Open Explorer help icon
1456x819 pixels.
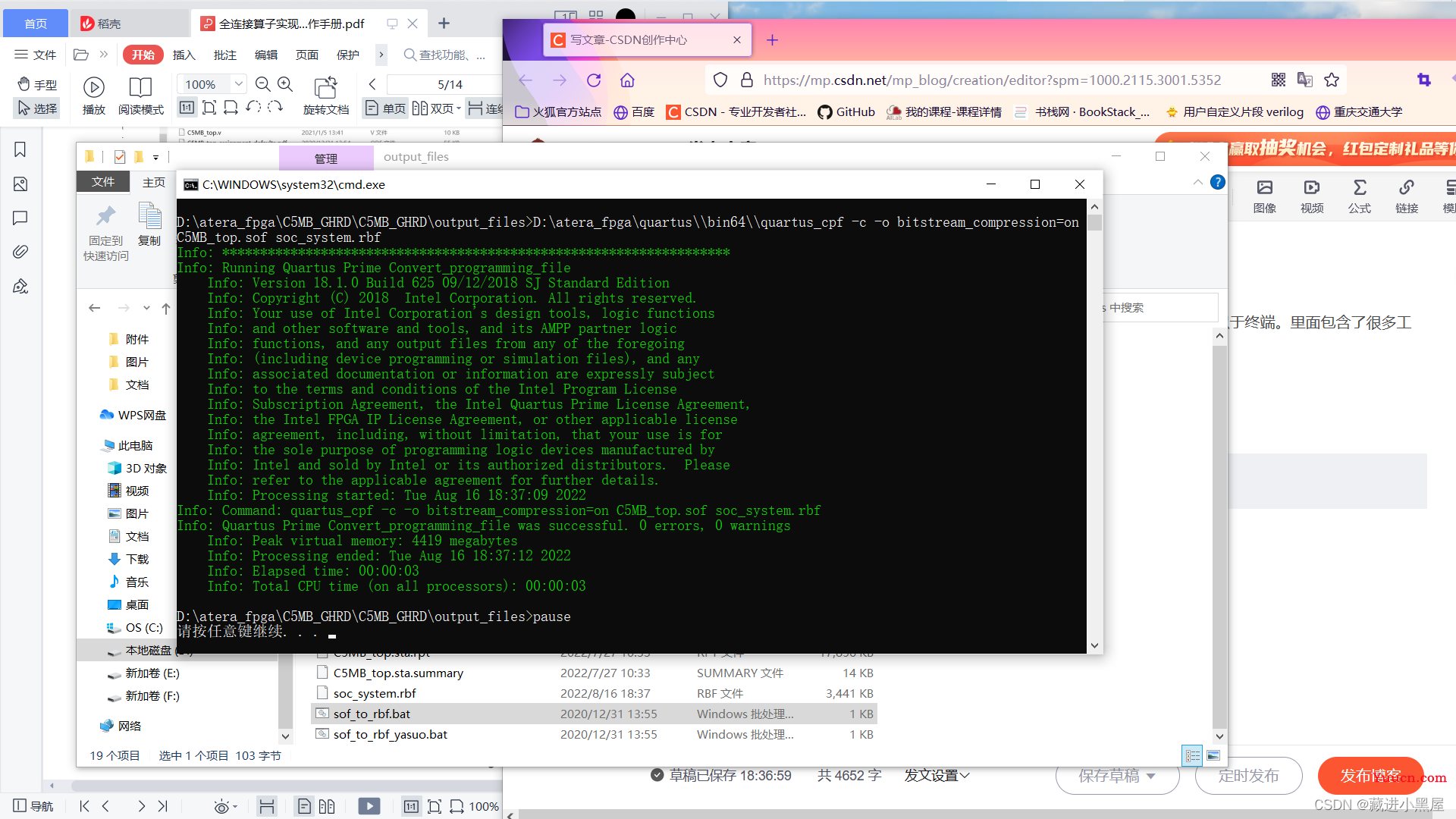[x=1218, y=182]
